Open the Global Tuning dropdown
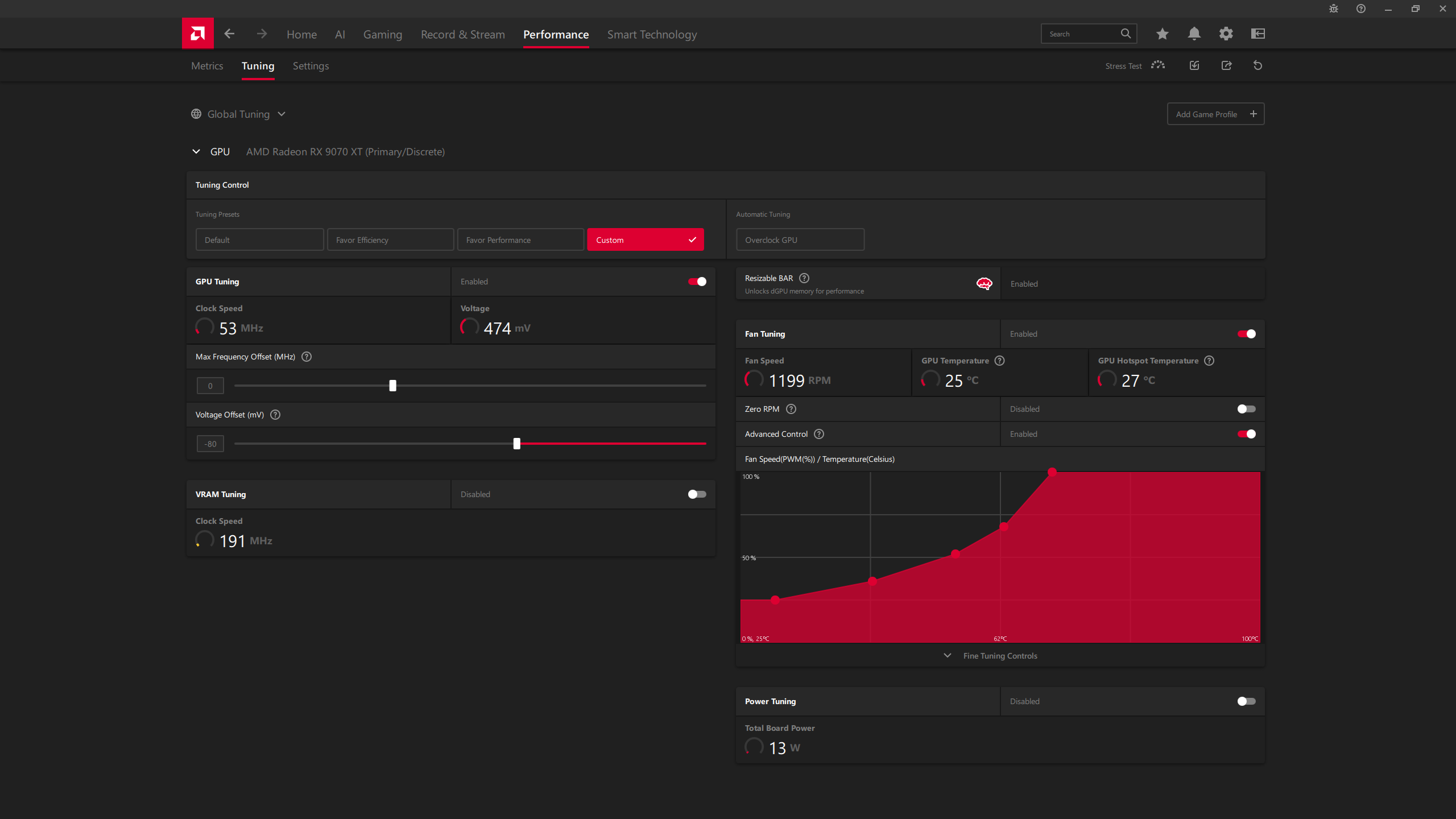The height and width of the screenshot is (819, 1456). pos(238,114)
